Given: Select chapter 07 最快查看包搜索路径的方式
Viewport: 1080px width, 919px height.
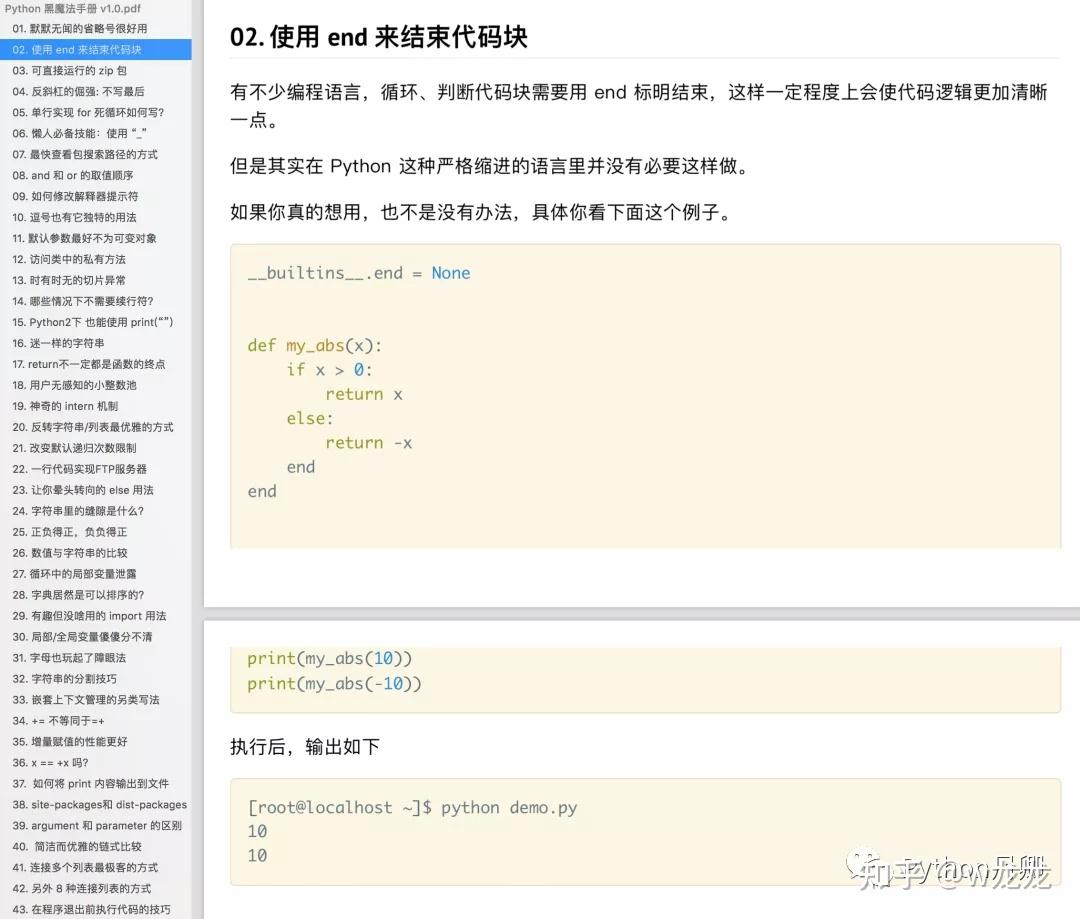Looking at the screenshot, I should pyautogui.click(x=90, y=154).
